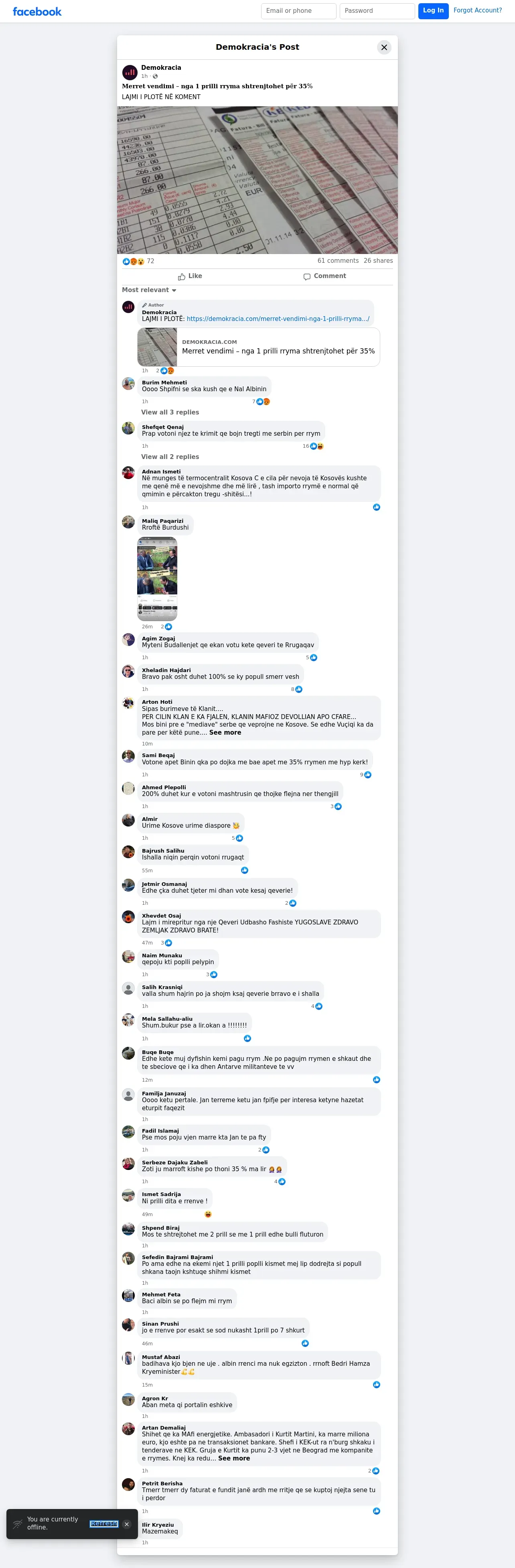Click the Comment speech bubble button
The height and width of the screenshot is (1568, 515).
pyautogui.click(x=324, y=276)
